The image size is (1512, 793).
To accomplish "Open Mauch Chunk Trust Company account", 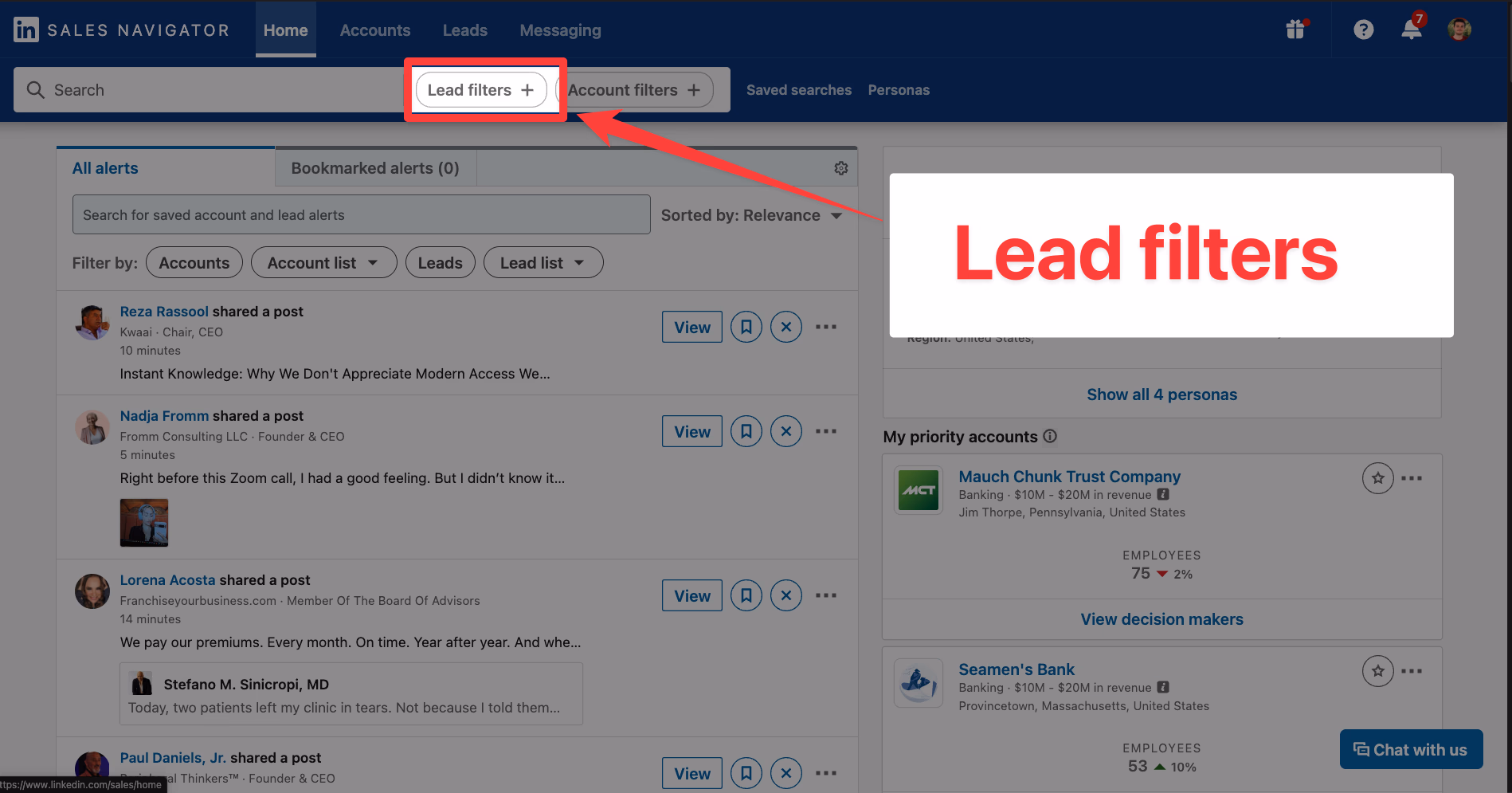I will pyautogui.click(x=1069, y=477).
